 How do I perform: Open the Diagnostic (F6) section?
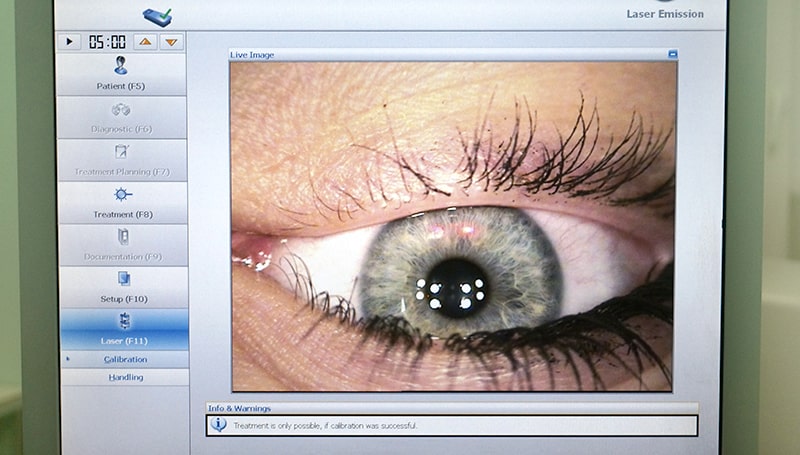coord(123,117)
